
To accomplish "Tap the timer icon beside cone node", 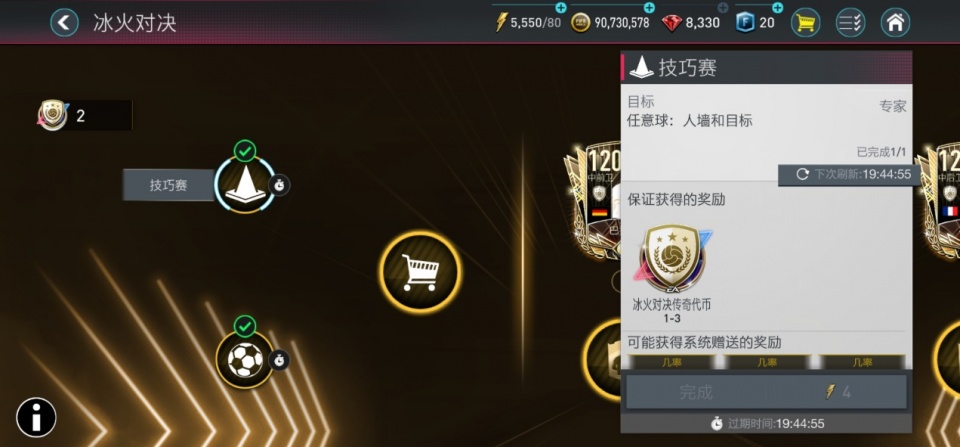I will 279,185.
